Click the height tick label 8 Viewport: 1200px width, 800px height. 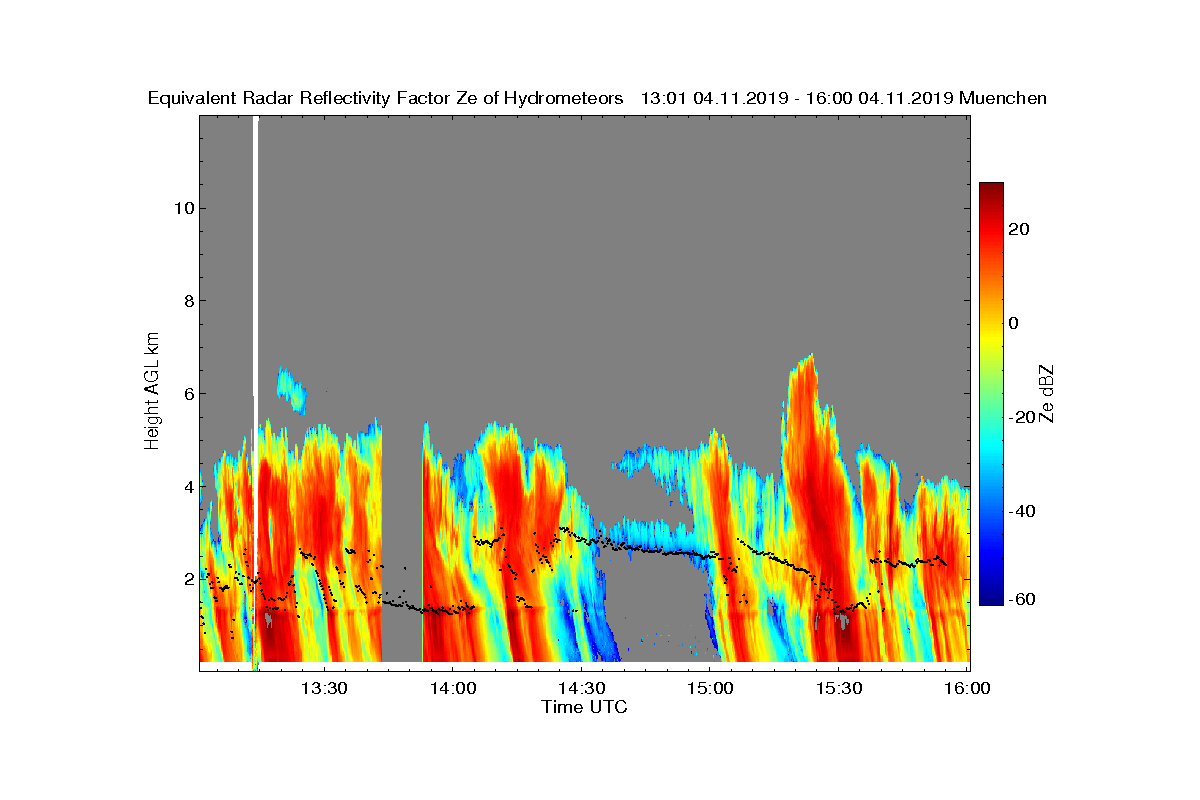tap(187, 301)
